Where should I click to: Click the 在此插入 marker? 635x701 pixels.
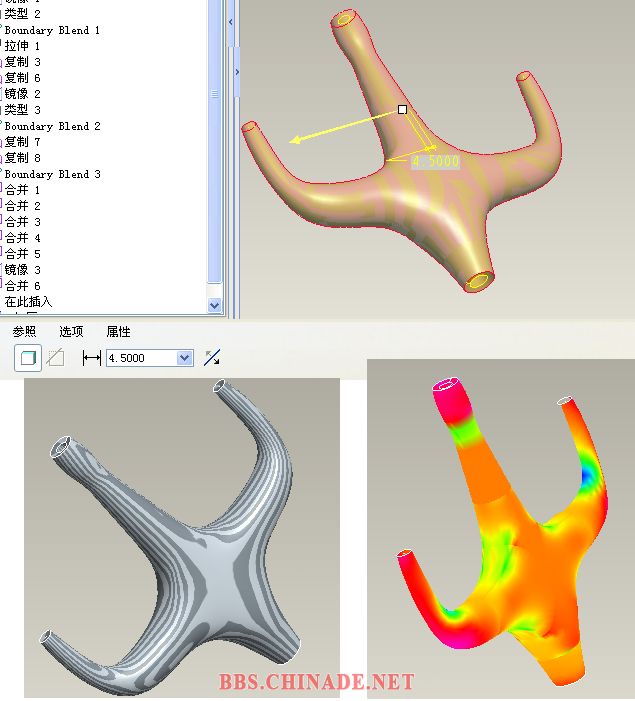pyautogui.click(x=28, y=302)
